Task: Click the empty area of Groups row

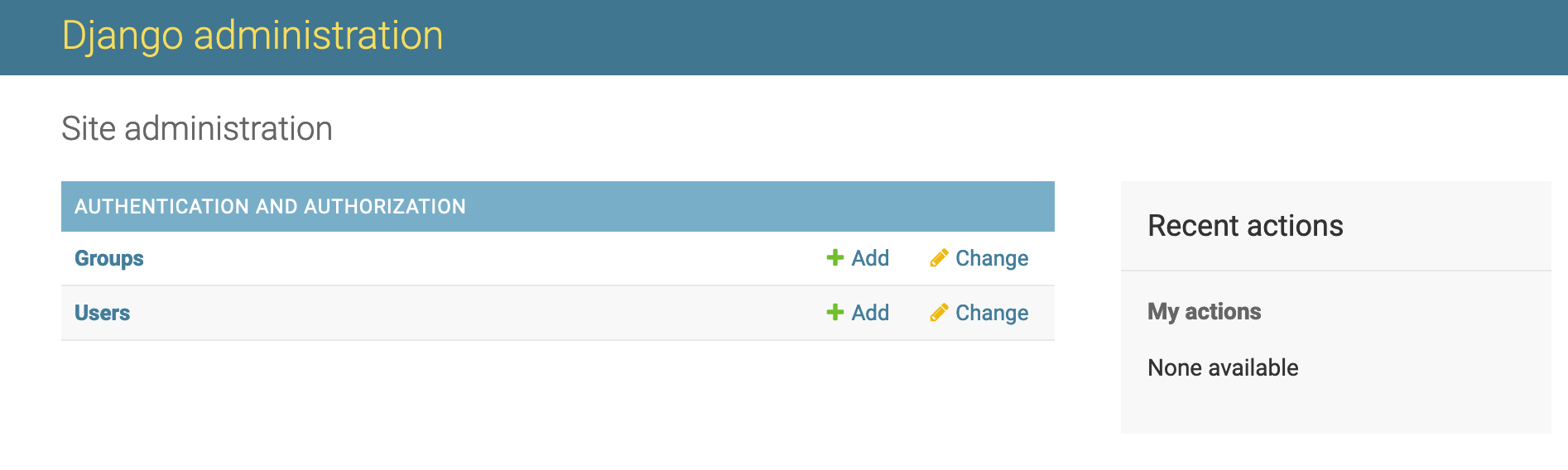Action: tap(480, 258)
